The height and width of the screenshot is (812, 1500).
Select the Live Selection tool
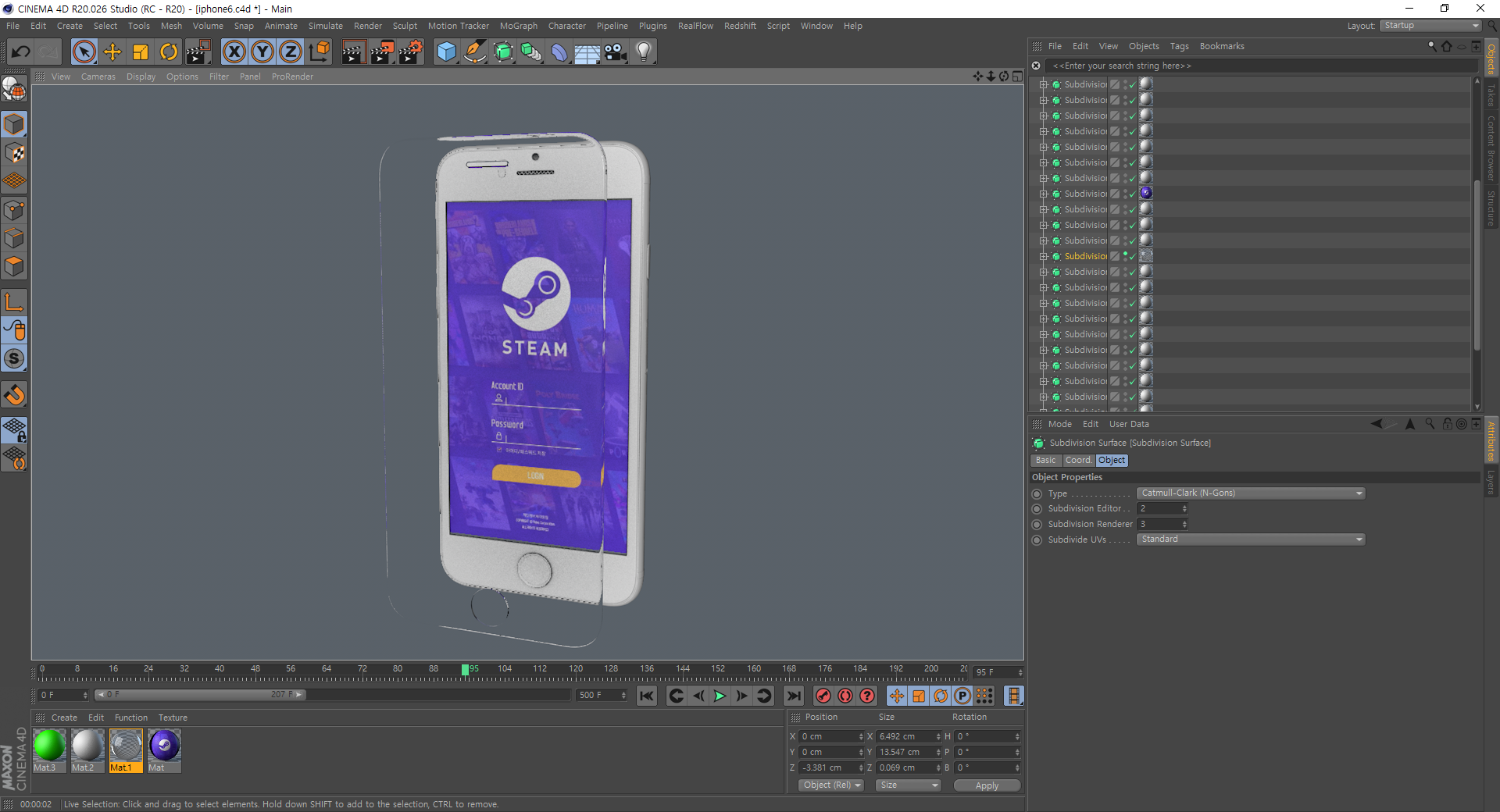[84, 52]
